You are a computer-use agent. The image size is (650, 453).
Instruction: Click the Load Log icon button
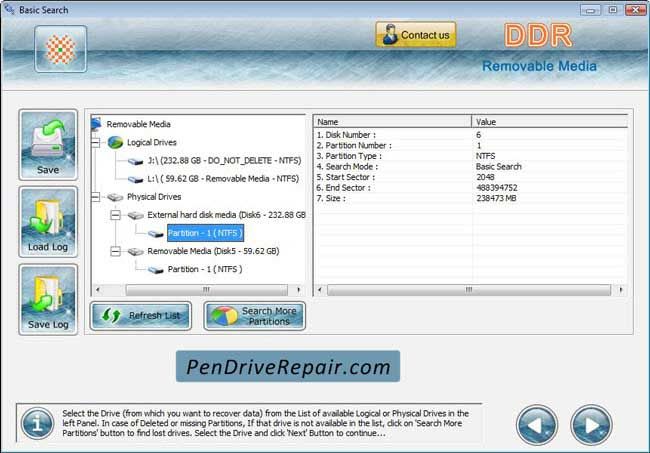point(48,222)
